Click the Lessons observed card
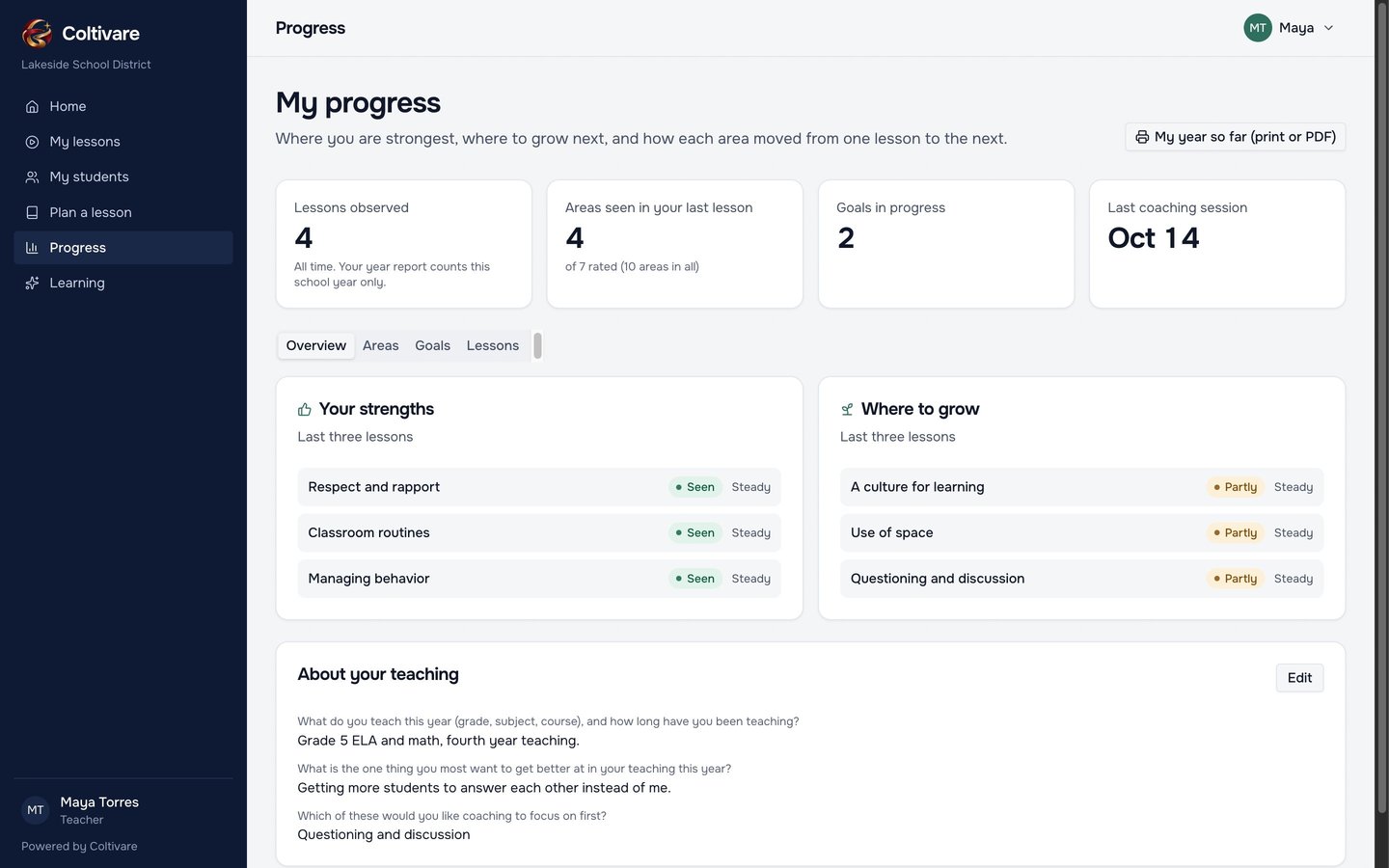1389x868 pixels. tap(404, 244)
